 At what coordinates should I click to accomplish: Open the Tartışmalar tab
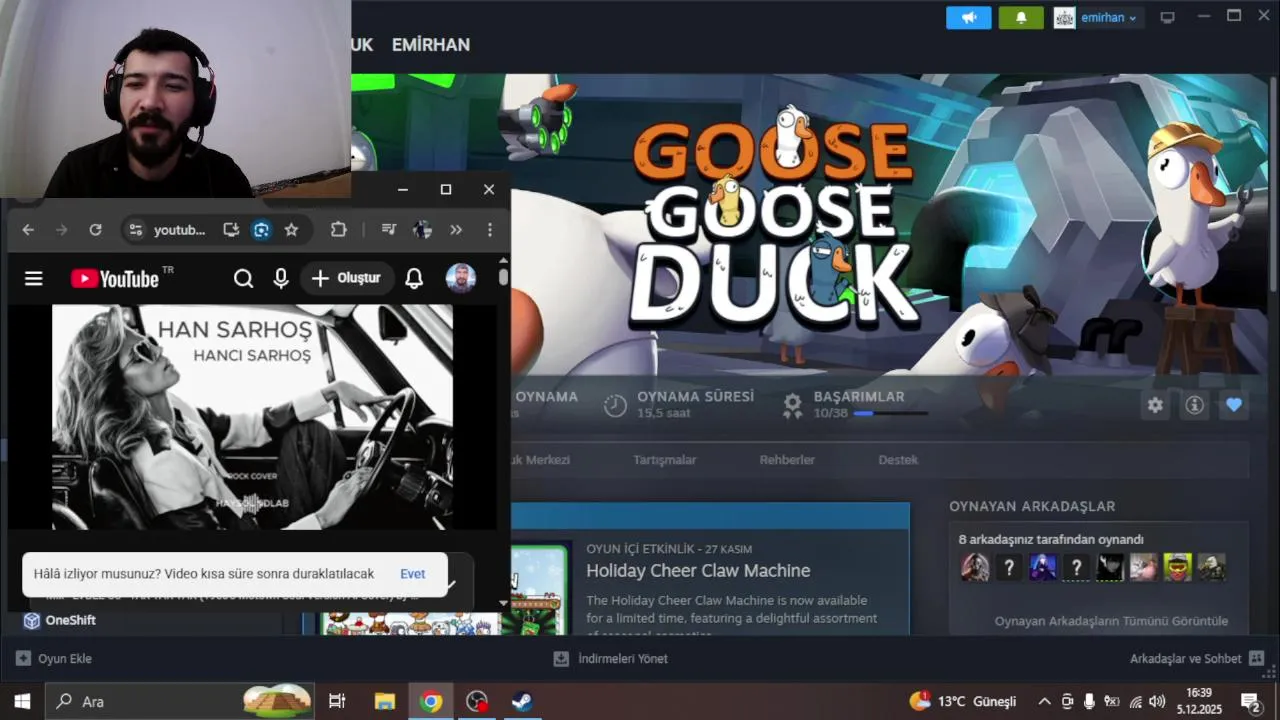point(664,460)
